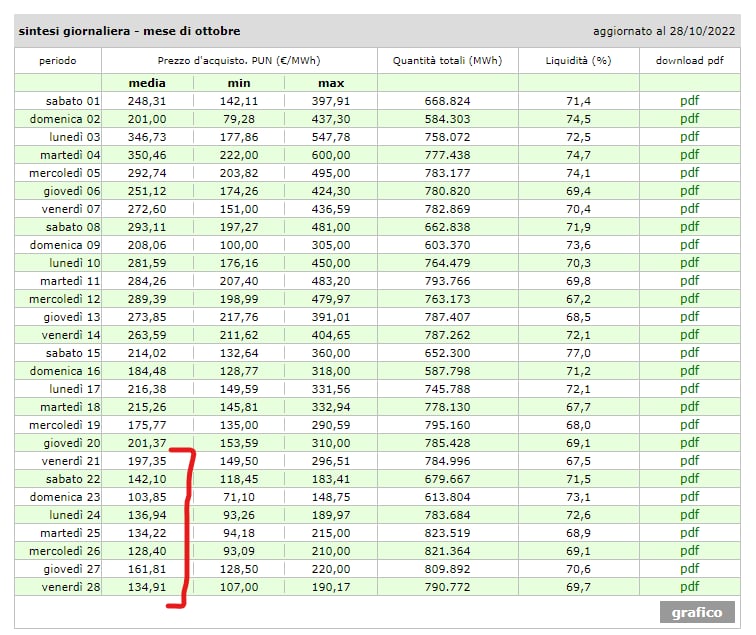756x635 pixels.
Task: Download pdf for mercoledì 05
Action: 689,173
